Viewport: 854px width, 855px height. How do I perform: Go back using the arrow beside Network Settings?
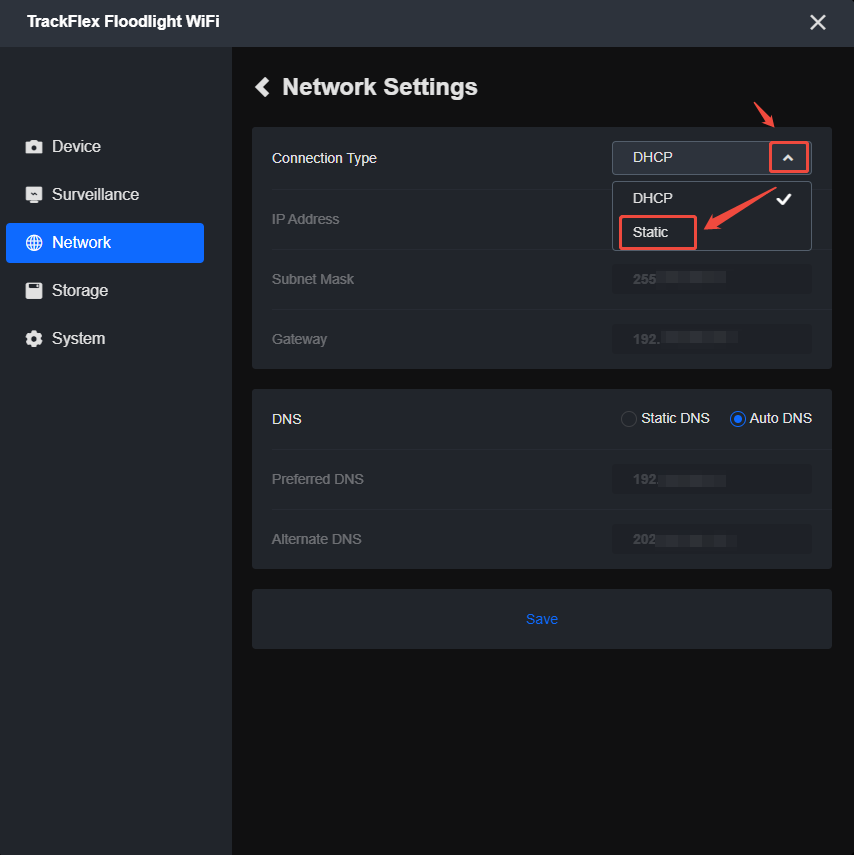tap(263, 87)
